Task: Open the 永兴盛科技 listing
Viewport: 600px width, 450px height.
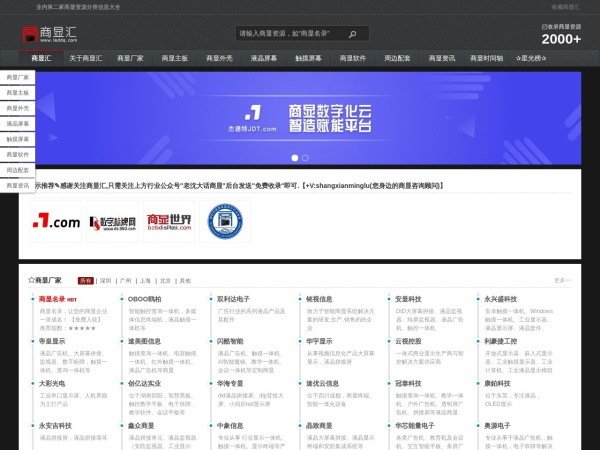Action: point(501,299)
